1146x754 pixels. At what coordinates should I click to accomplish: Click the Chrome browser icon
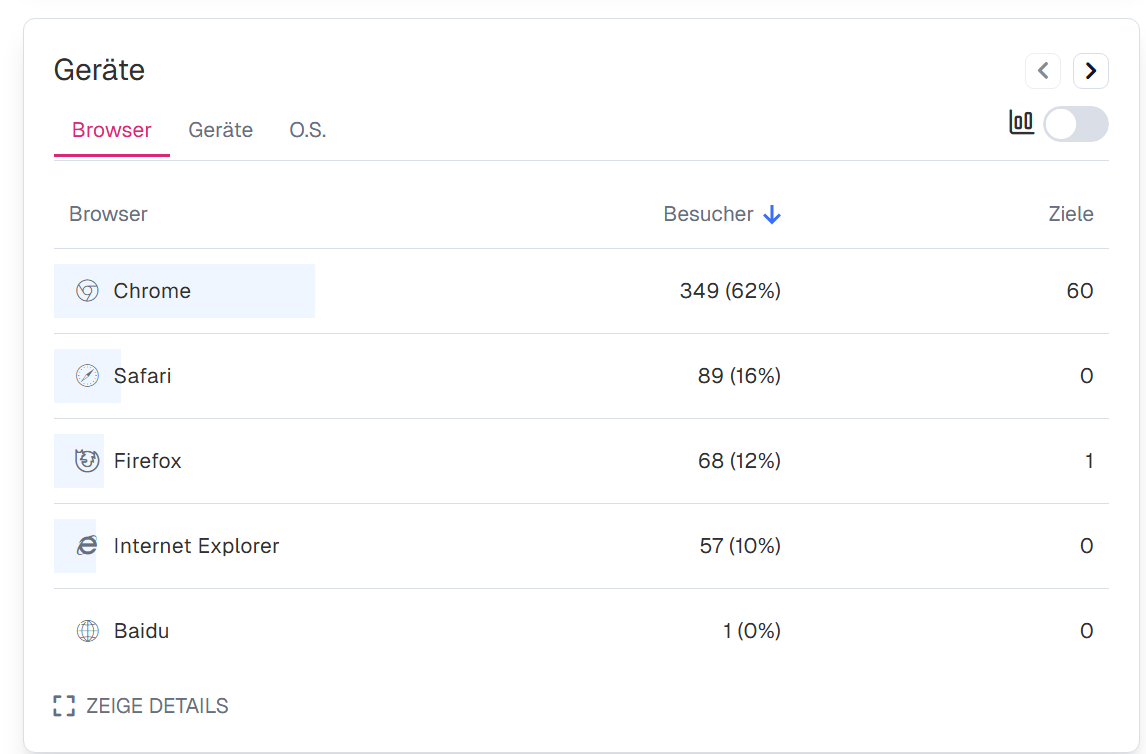point(88,291)
